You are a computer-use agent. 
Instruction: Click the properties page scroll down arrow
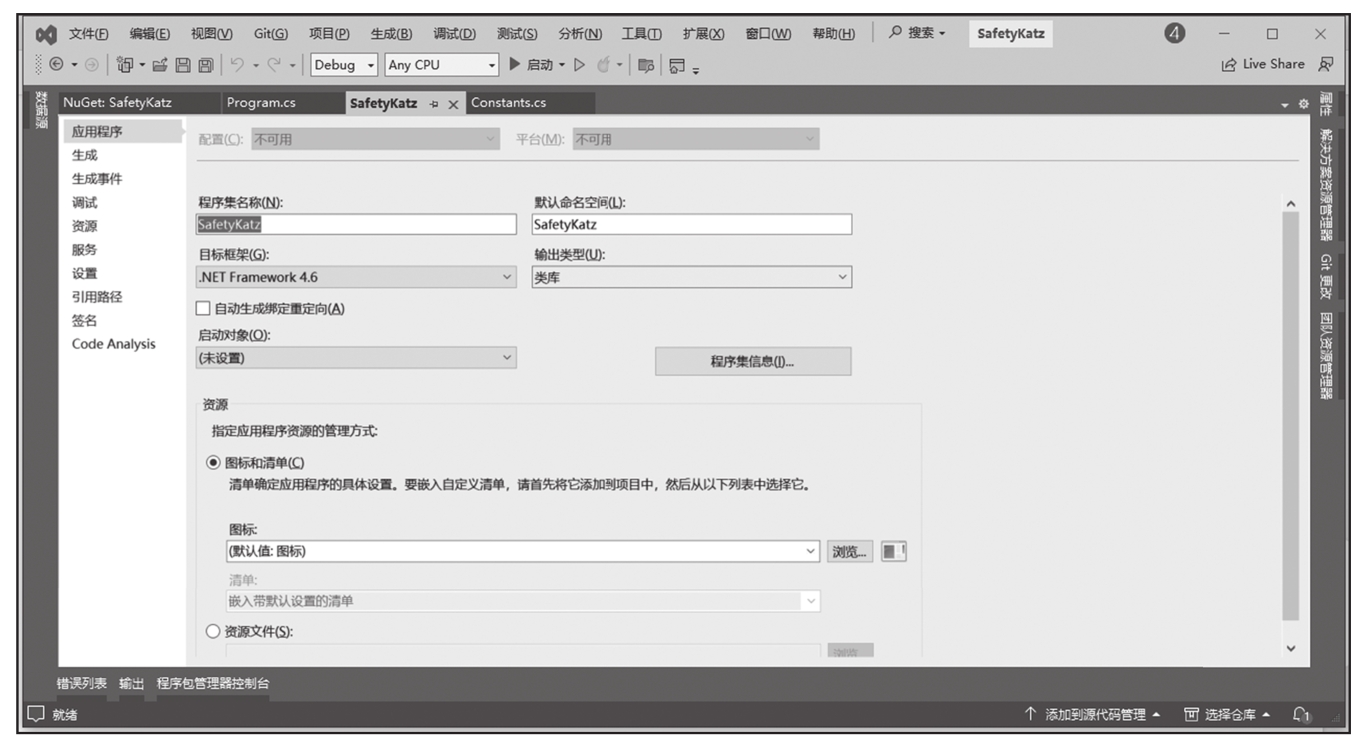pyautogui.click(x=1290, y=648)
